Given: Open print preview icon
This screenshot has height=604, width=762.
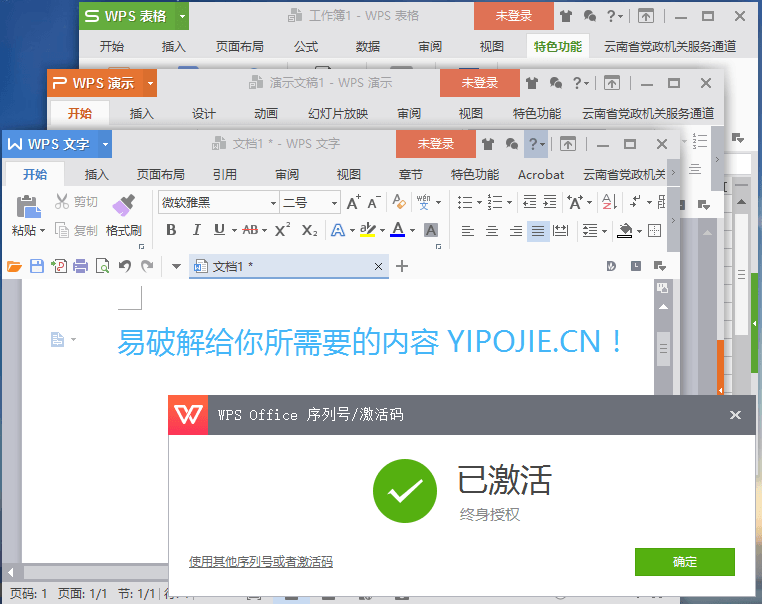Looking at the screenshot, I should pyautogui.click(x=103, y=266).
